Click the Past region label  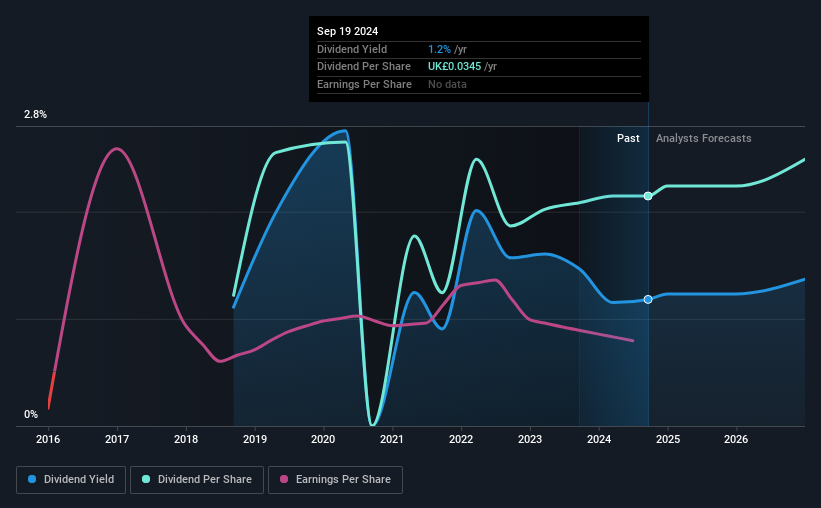click(x=628, y=138)
